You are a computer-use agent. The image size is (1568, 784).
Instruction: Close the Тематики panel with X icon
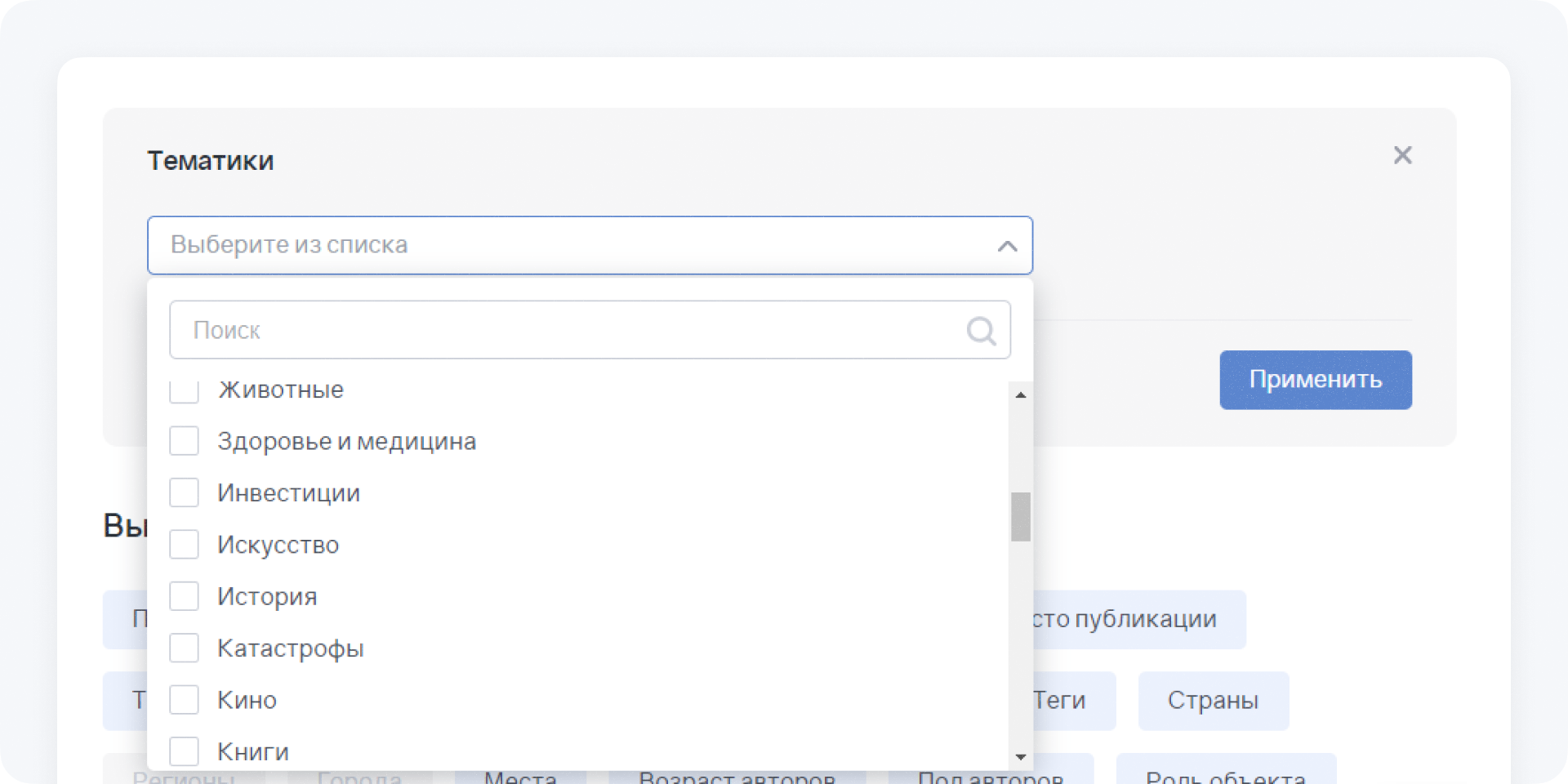[x=1402, y=155]
